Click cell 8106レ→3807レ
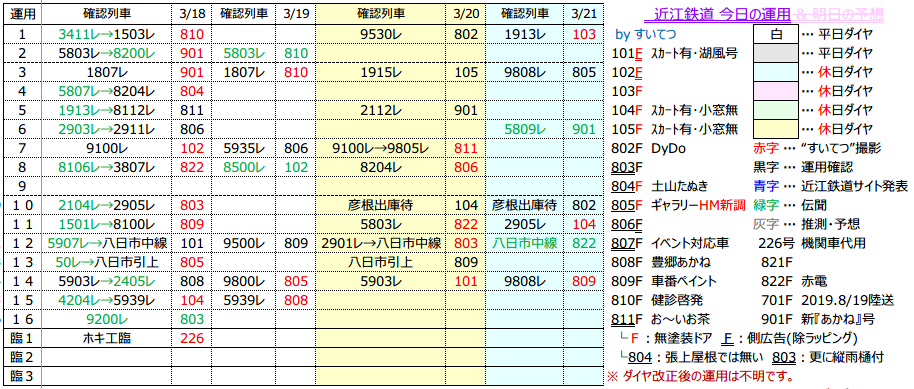 (106, 167)
